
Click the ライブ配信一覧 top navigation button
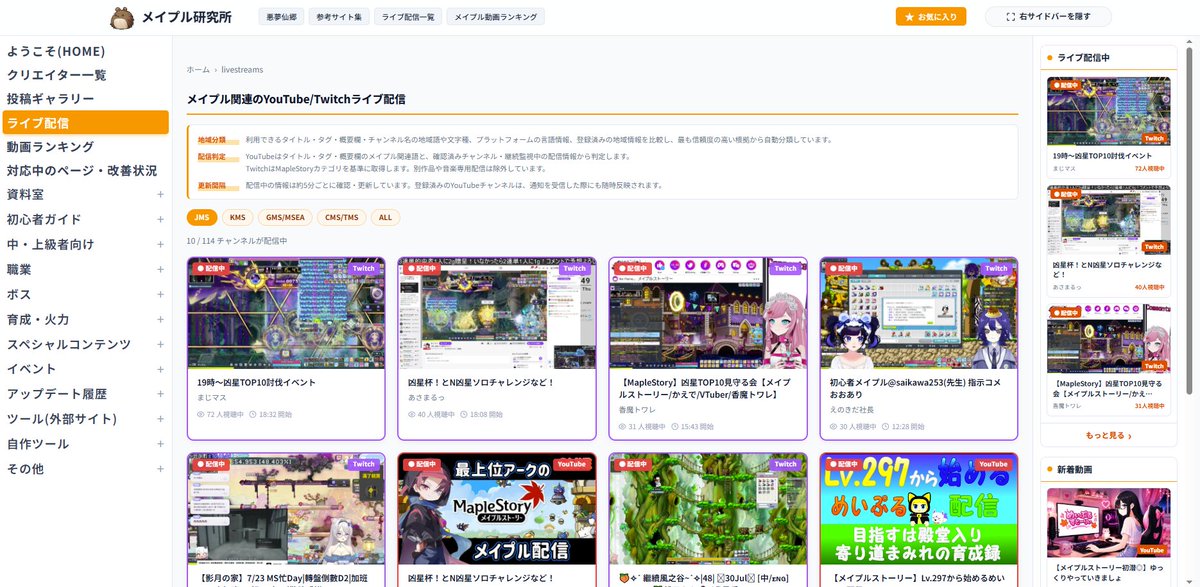pyautogui.click(x=408, y=17)
